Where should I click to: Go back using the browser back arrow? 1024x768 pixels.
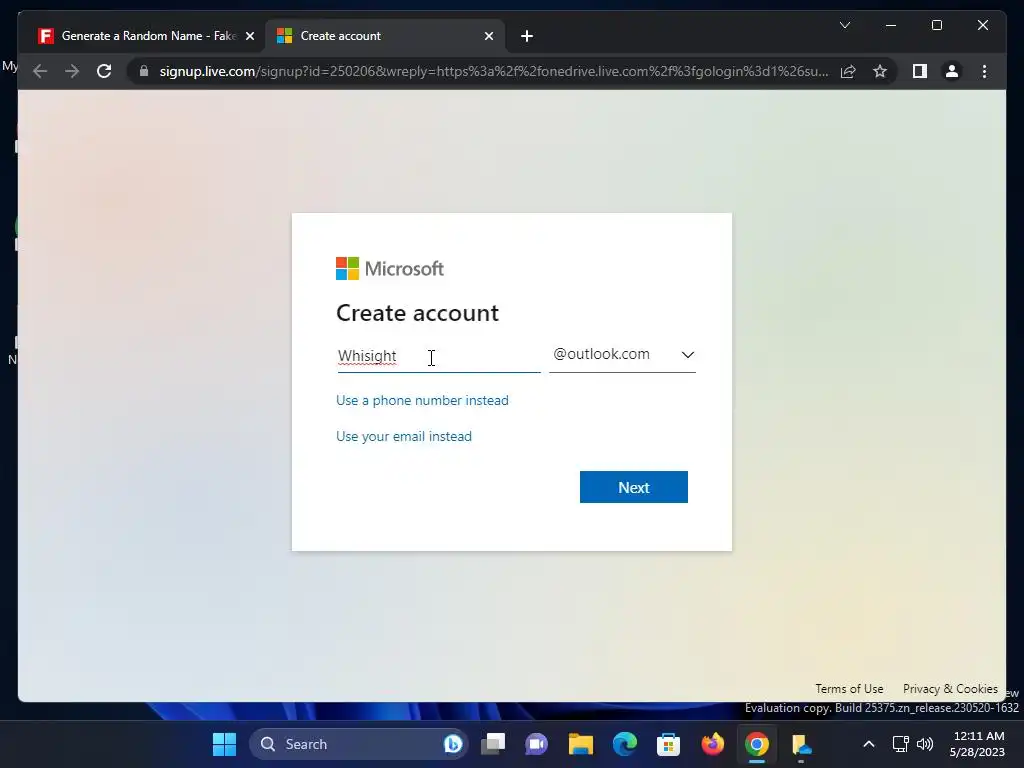pos(40,71)
